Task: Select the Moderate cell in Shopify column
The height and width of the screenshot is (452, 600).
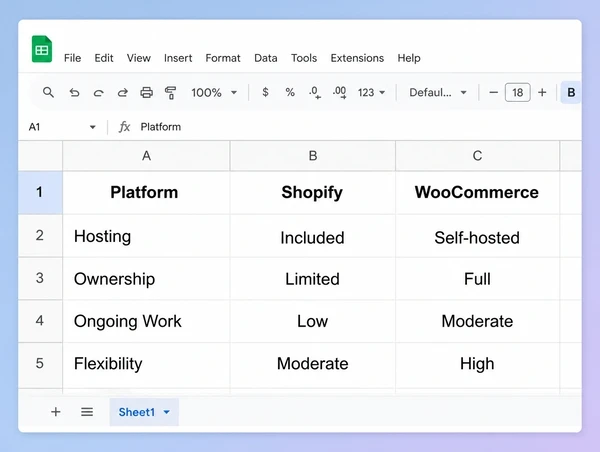Action: 313,364
